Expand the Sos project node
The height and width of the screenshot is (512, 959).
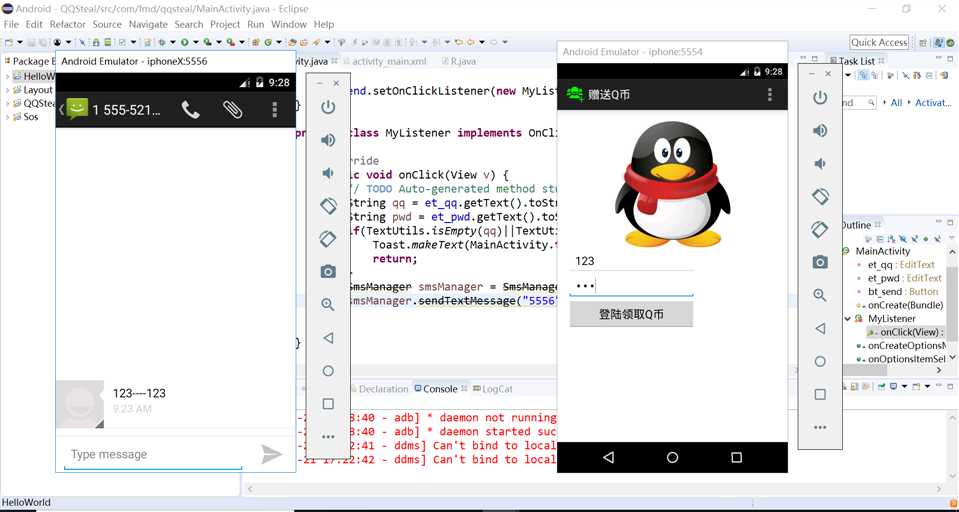coord(7,117)
